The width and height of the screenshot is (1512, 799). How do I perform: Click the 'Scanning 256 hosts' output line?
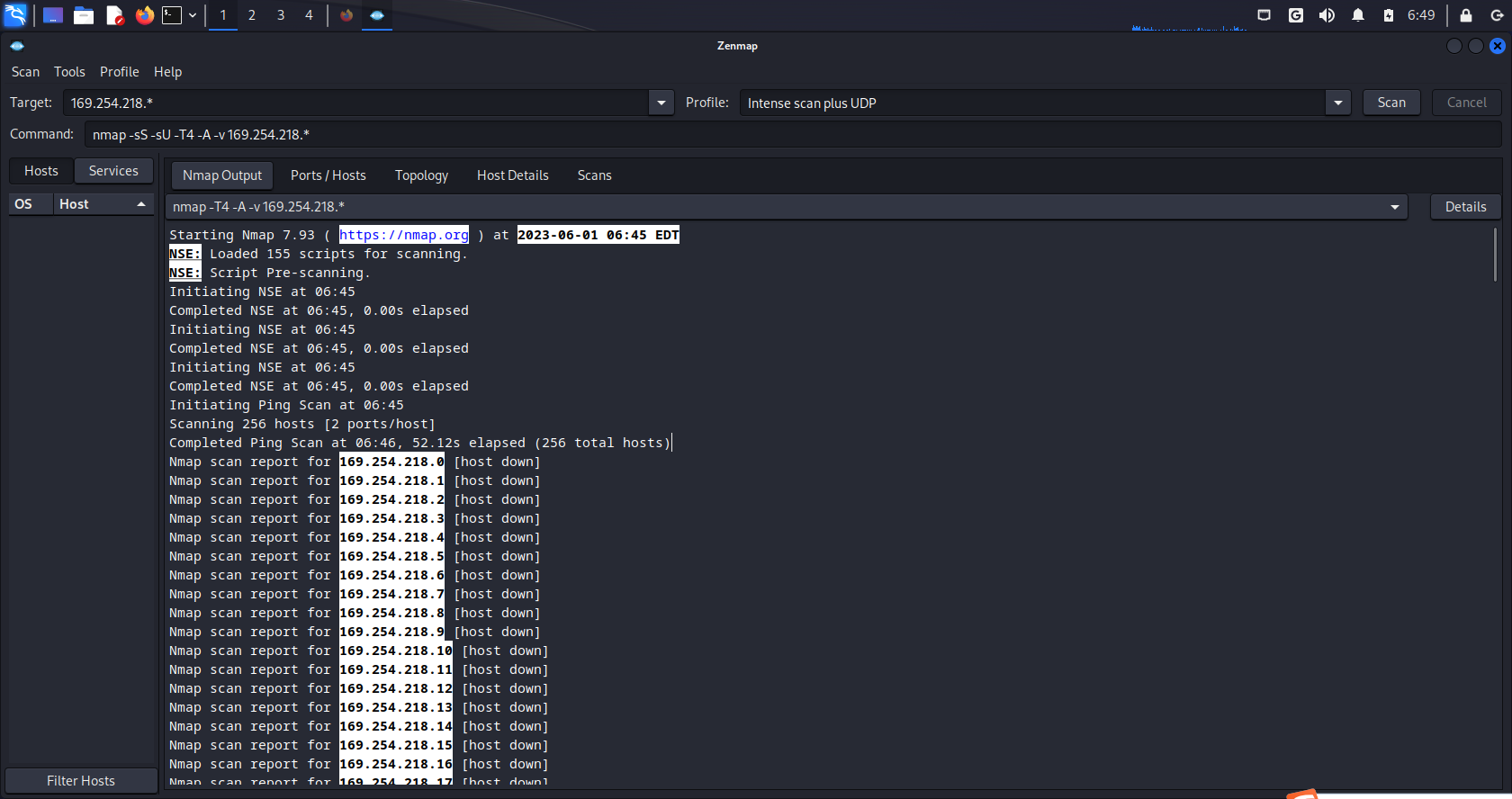pyautogui.click(x=302, y=424)
